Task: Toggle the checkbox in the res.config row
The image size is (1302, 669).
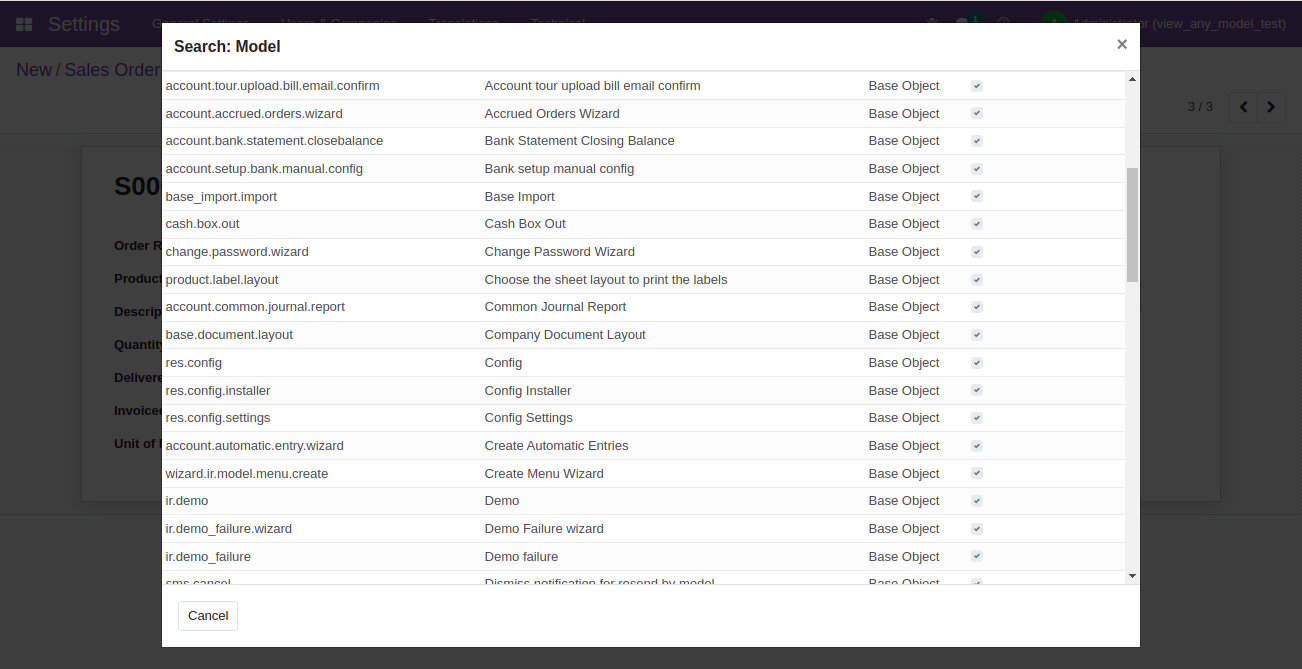Action: point(977,363)
